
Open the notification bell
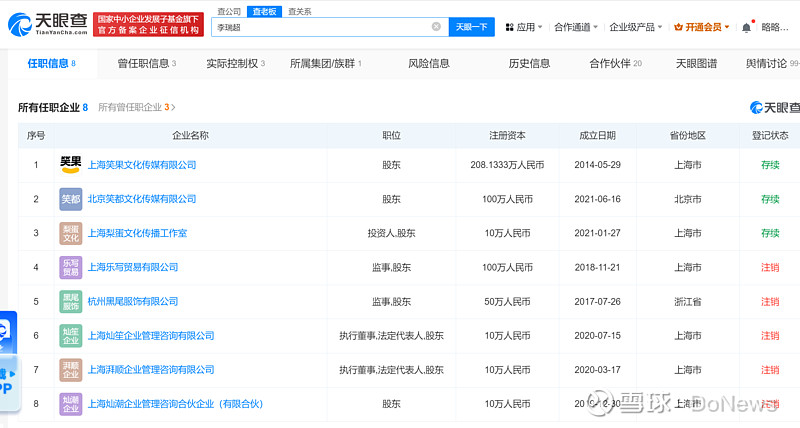[746, 27]
